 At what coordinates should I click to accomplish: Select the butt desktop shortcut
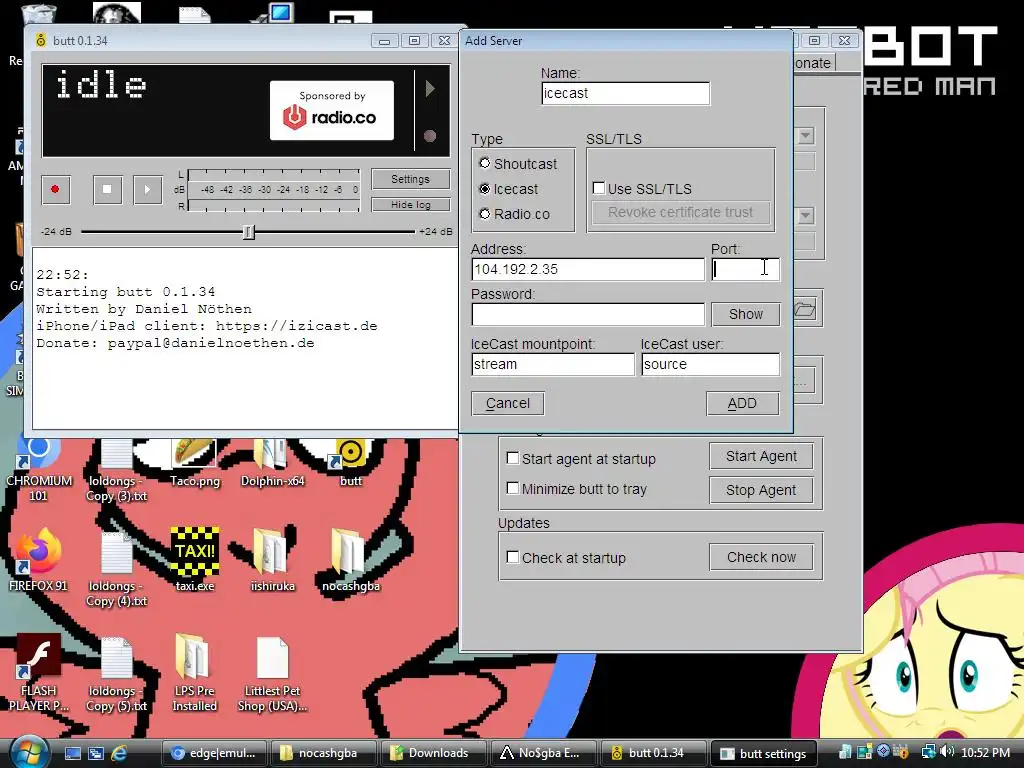click(x=351, y=464)
